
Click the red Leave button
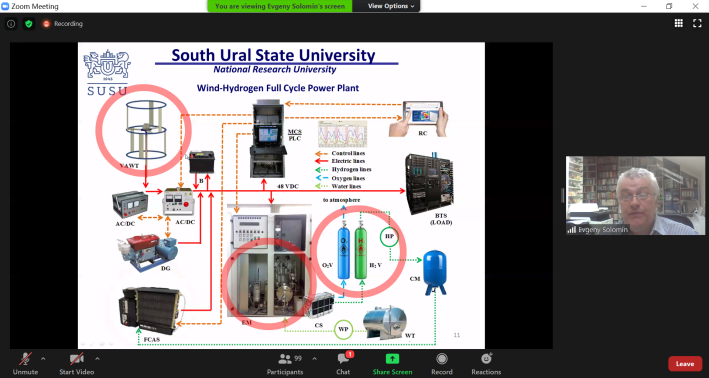[685, 364]
